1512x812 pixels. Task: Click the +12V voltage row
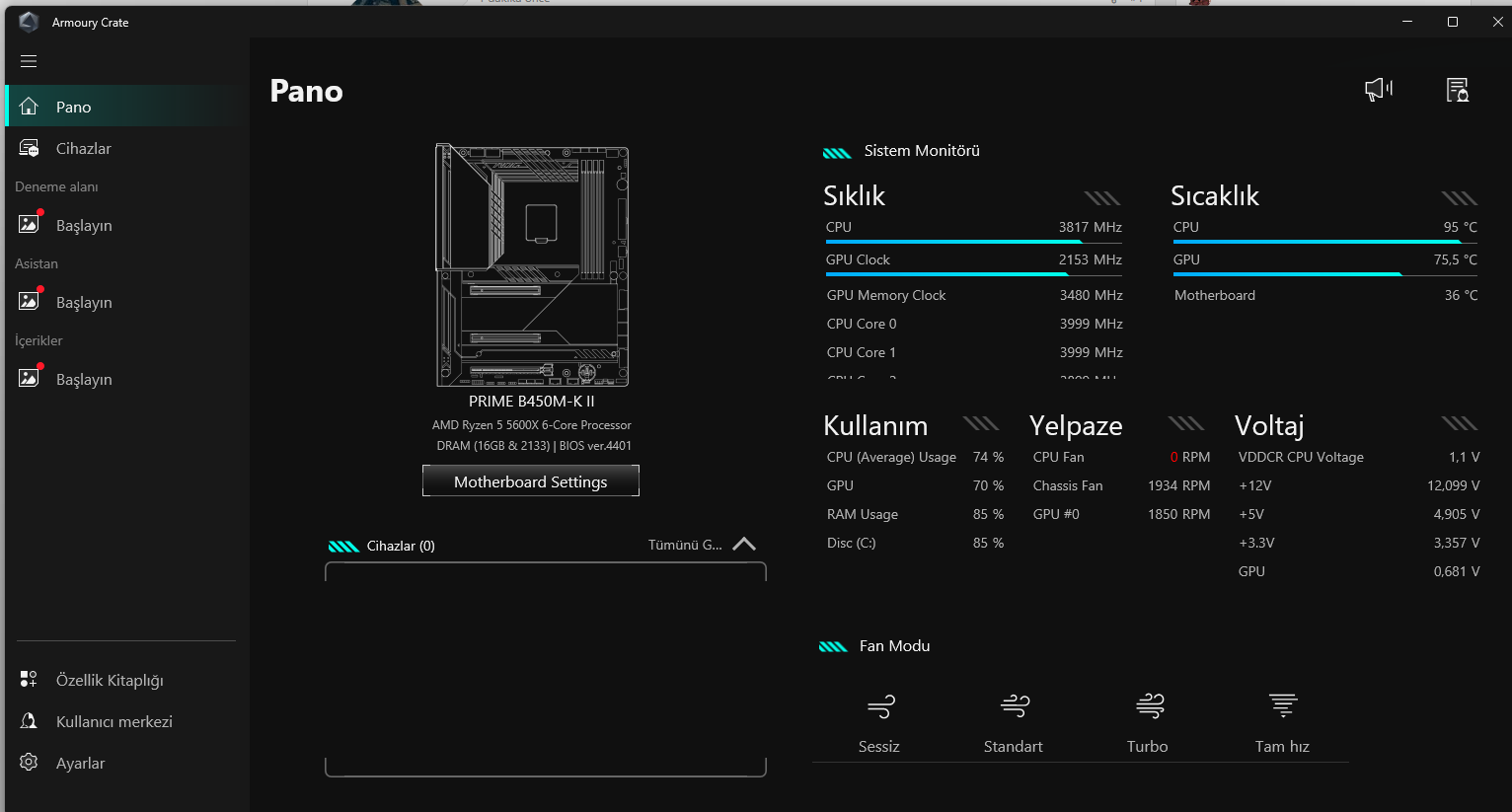point(1359,485)
